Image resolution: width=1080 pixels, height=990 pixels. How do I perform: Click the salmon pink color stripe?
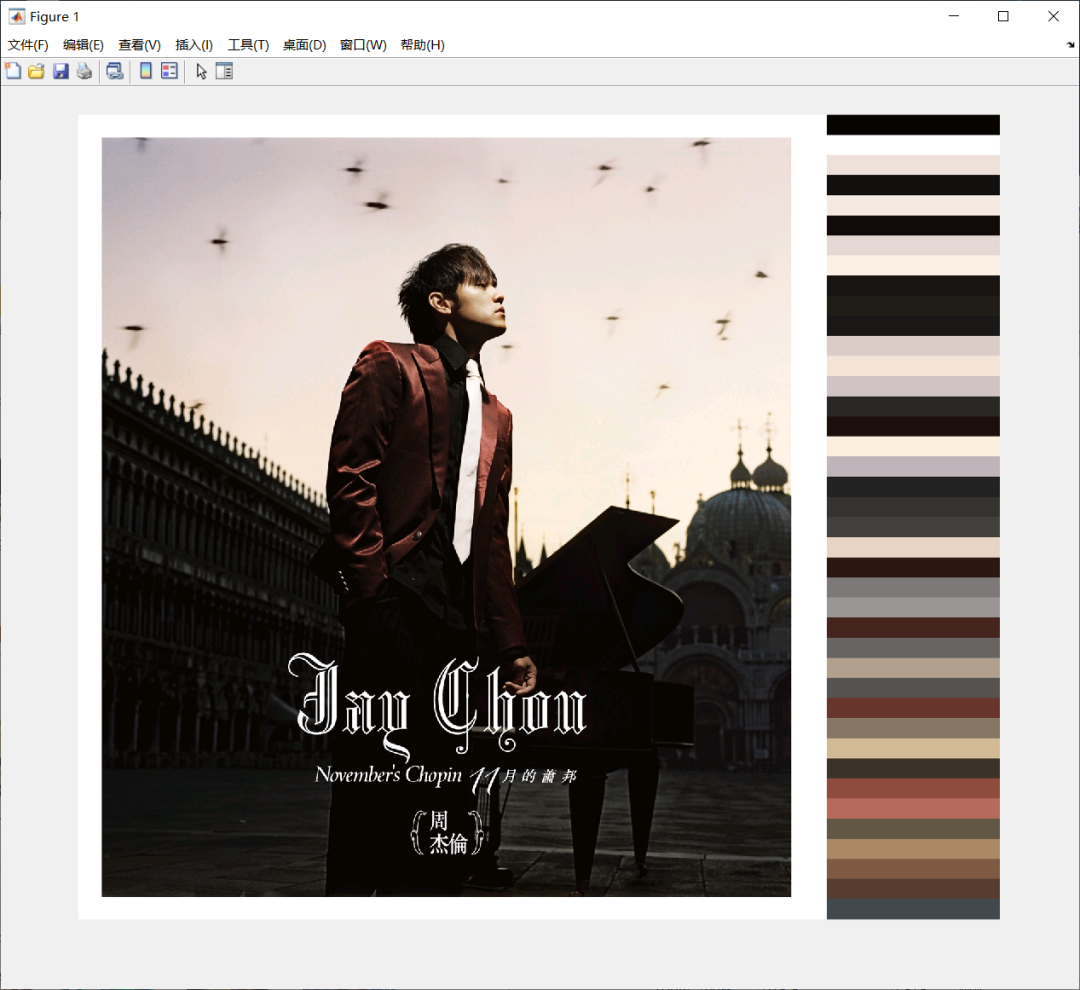(913, 808)
